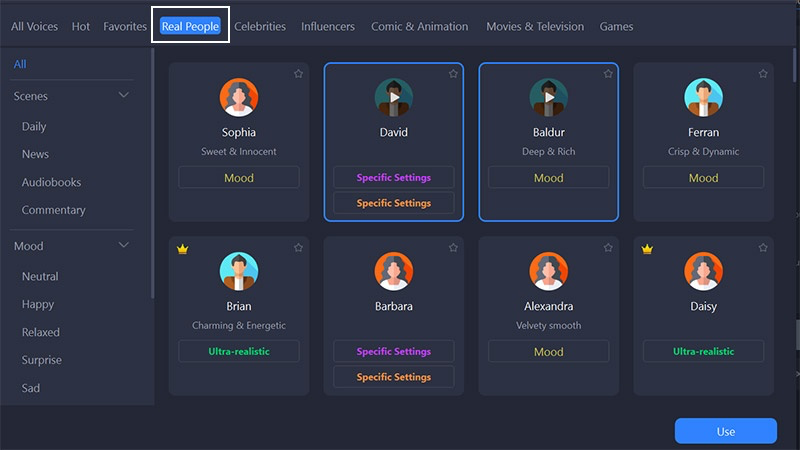This screenshot has height=450, width=800.
Task: Open the Movies & Television tab
Action: tap(535, 27)
